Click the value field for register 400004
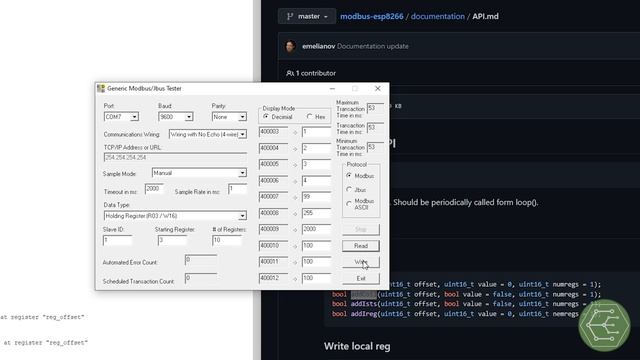The image size is (640, 360). (x=316, y=148)
